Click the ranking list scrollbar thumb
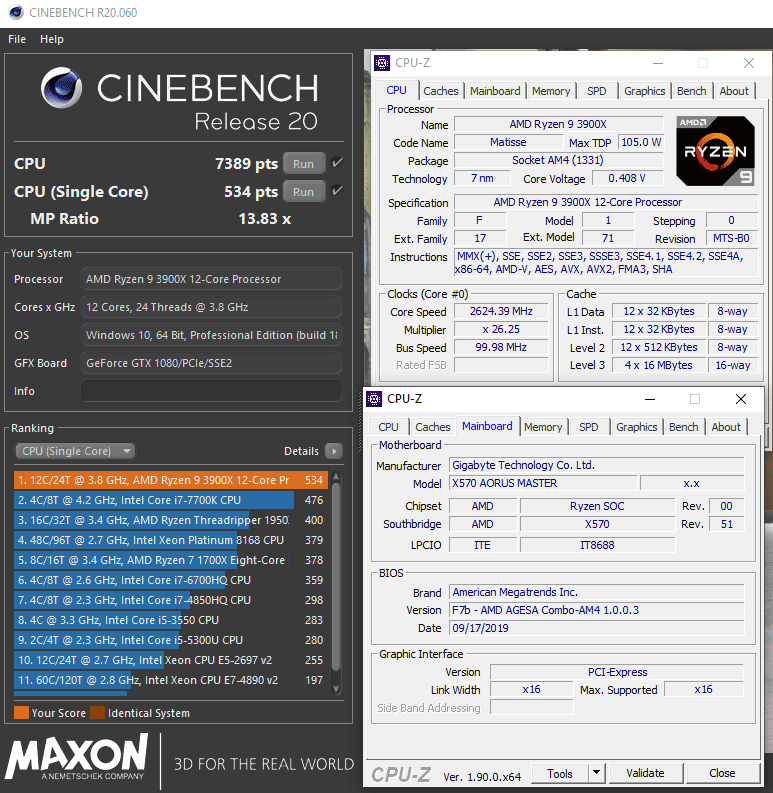 [x=336, y=577]
